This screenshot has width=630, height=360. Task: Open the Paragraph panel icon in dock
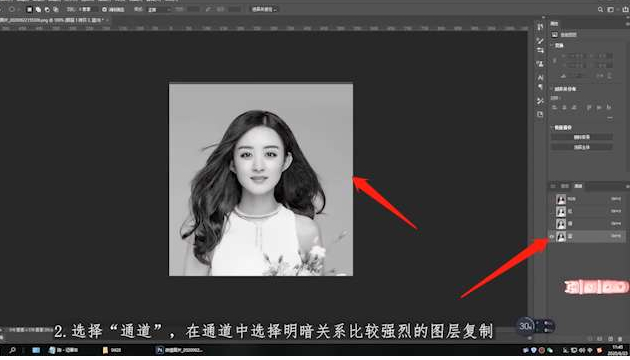[x=540, y=87]
